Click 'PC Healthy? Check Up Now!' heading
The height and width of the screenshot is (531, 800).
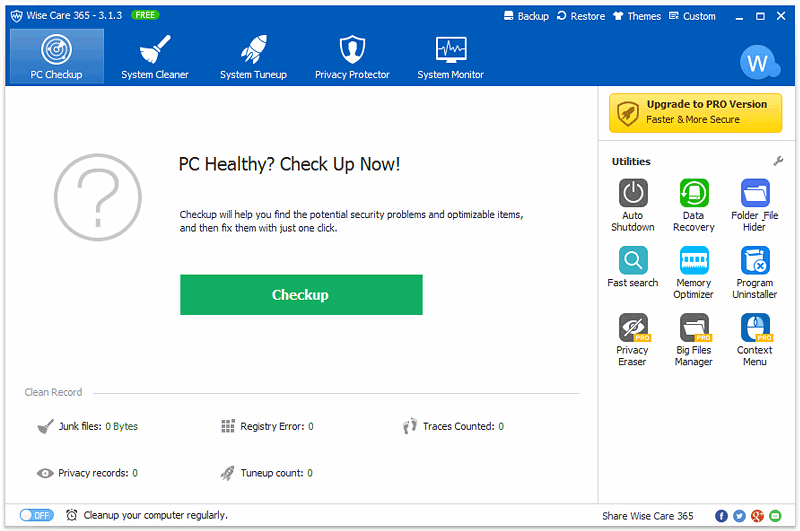(x=289, y=164)
